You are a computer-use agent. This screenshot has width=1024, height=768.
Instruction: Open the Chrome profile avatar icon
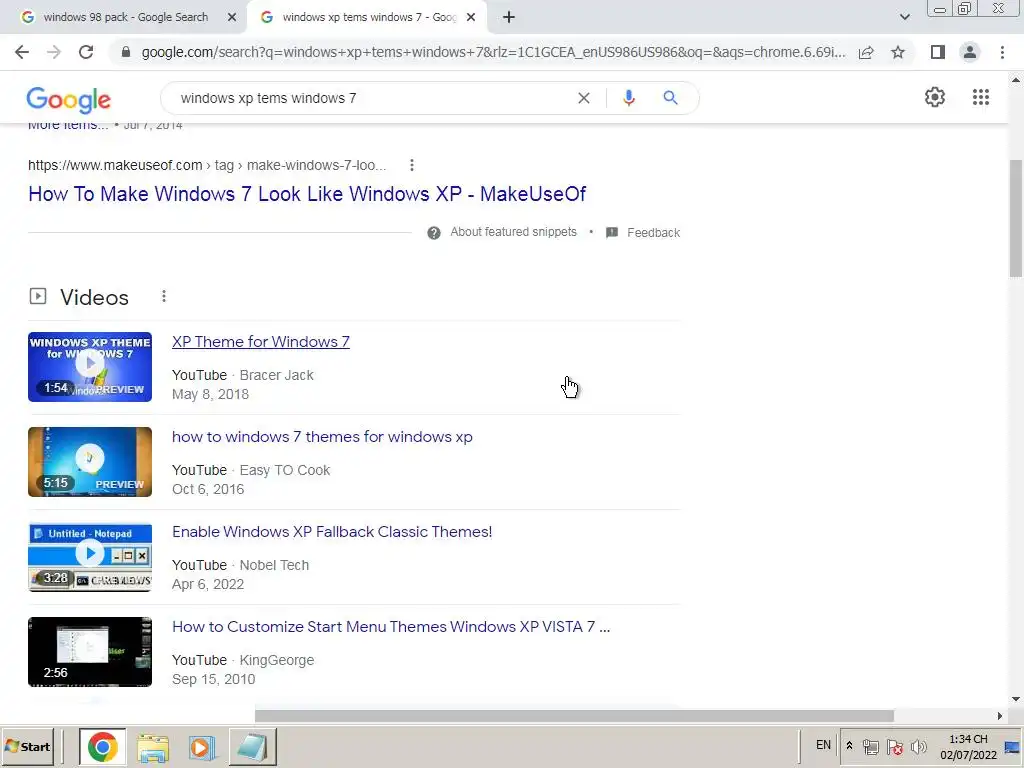(x=970, y=52)
